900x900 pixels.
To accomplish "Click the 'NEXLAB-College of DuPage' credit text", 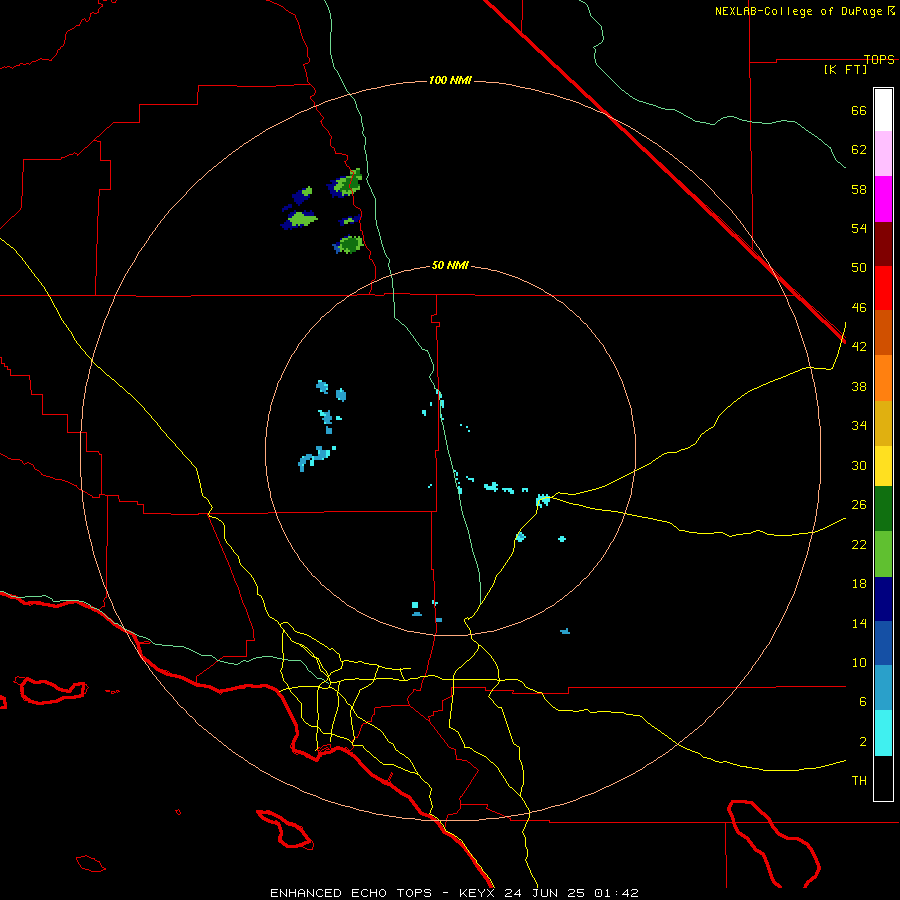I will 800,11.
